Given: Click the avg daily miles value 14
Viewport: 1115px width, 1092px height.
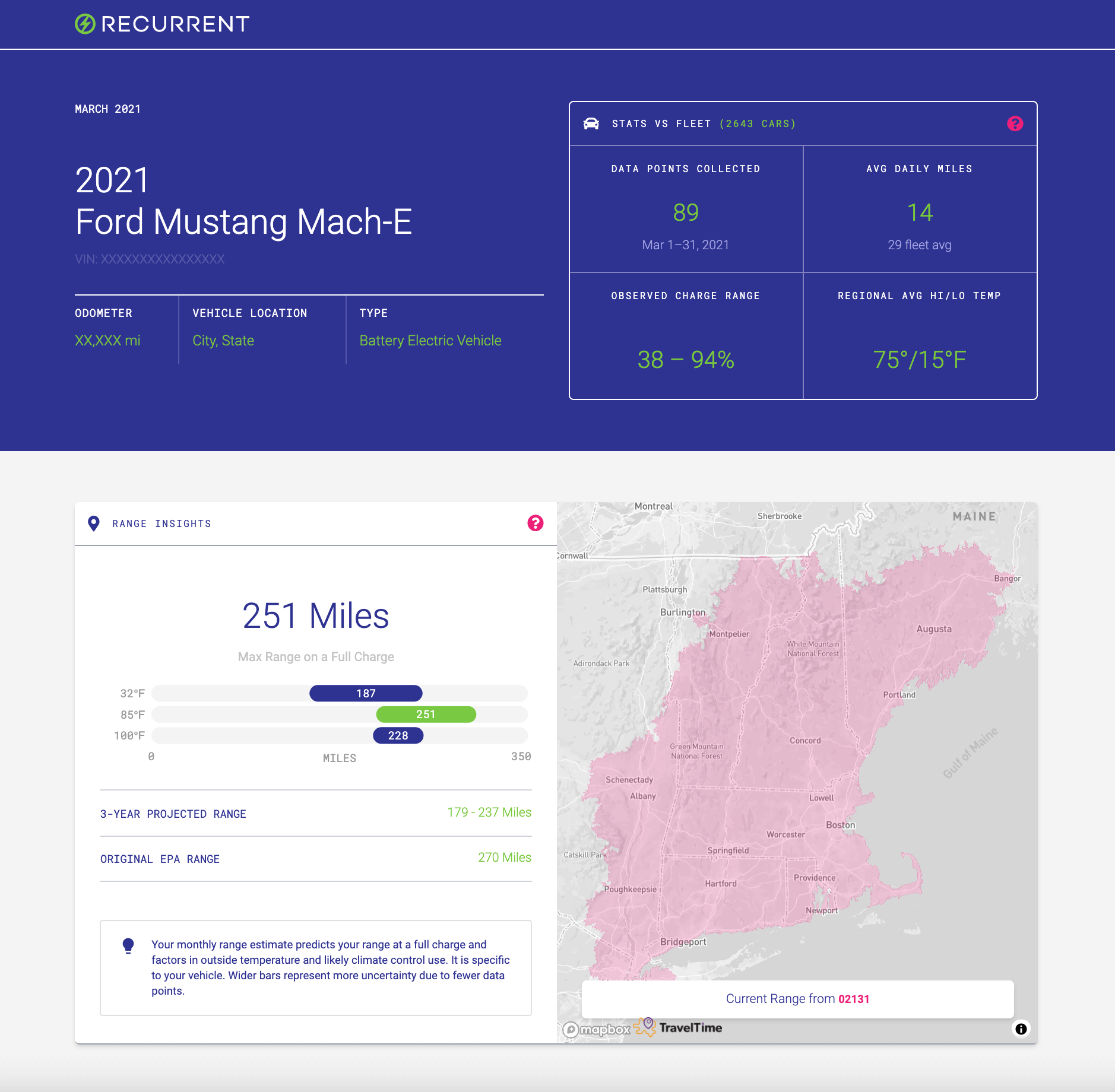Looking at the screenshot, I should tap(920, 212).
